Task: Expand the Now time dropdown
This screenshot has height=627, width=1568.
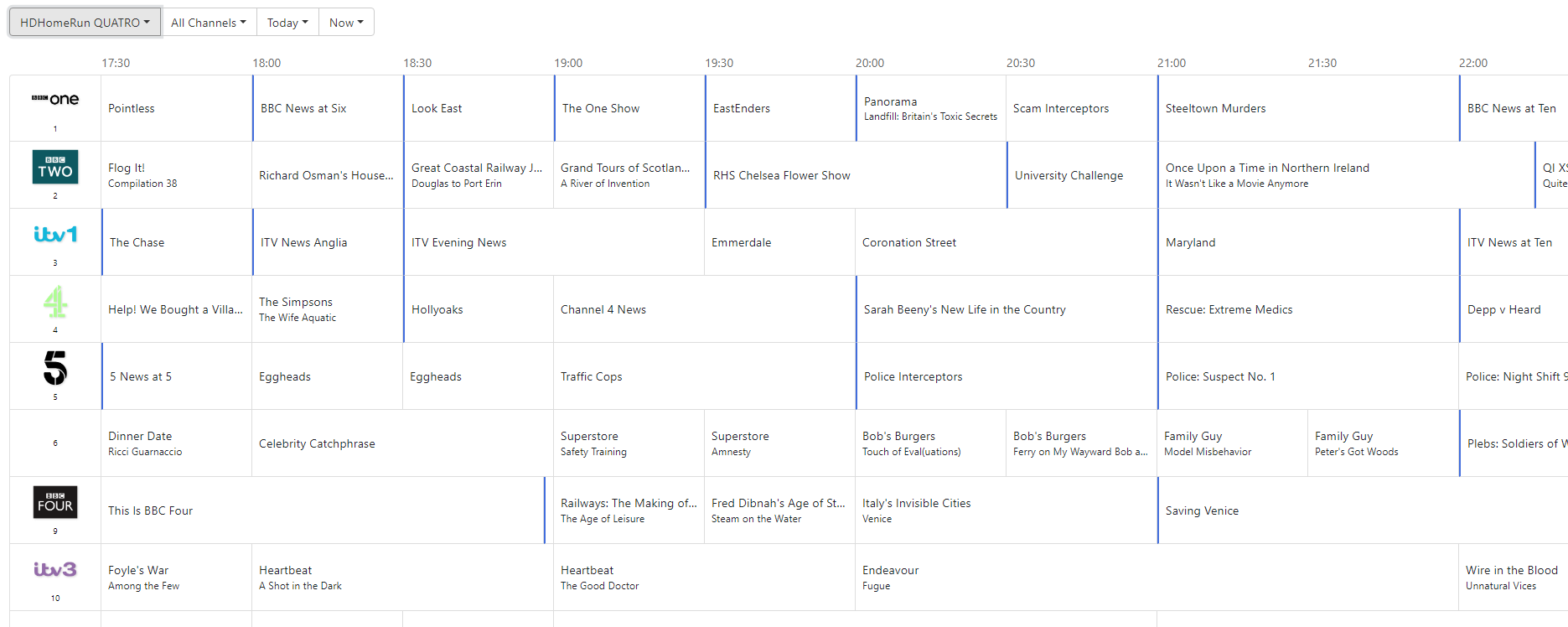Action: (x=346, y=23)
